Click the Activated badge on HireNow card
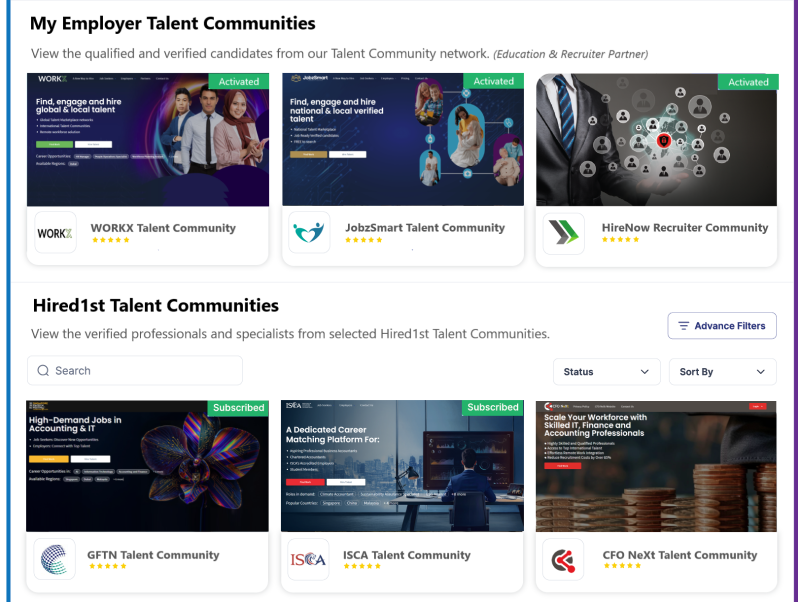 tap(748, 82)
